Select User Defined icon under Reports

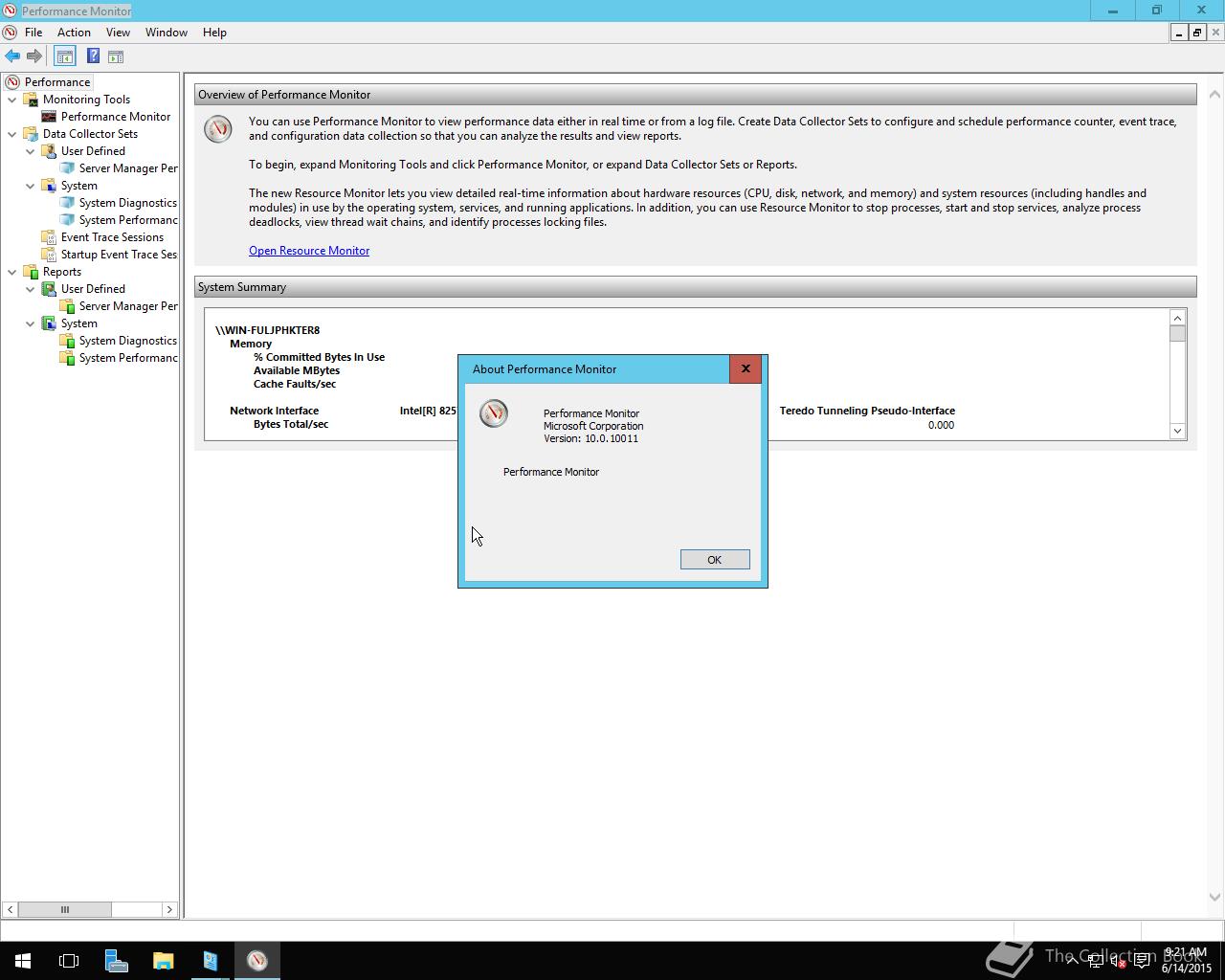click(x=49, y=289)
